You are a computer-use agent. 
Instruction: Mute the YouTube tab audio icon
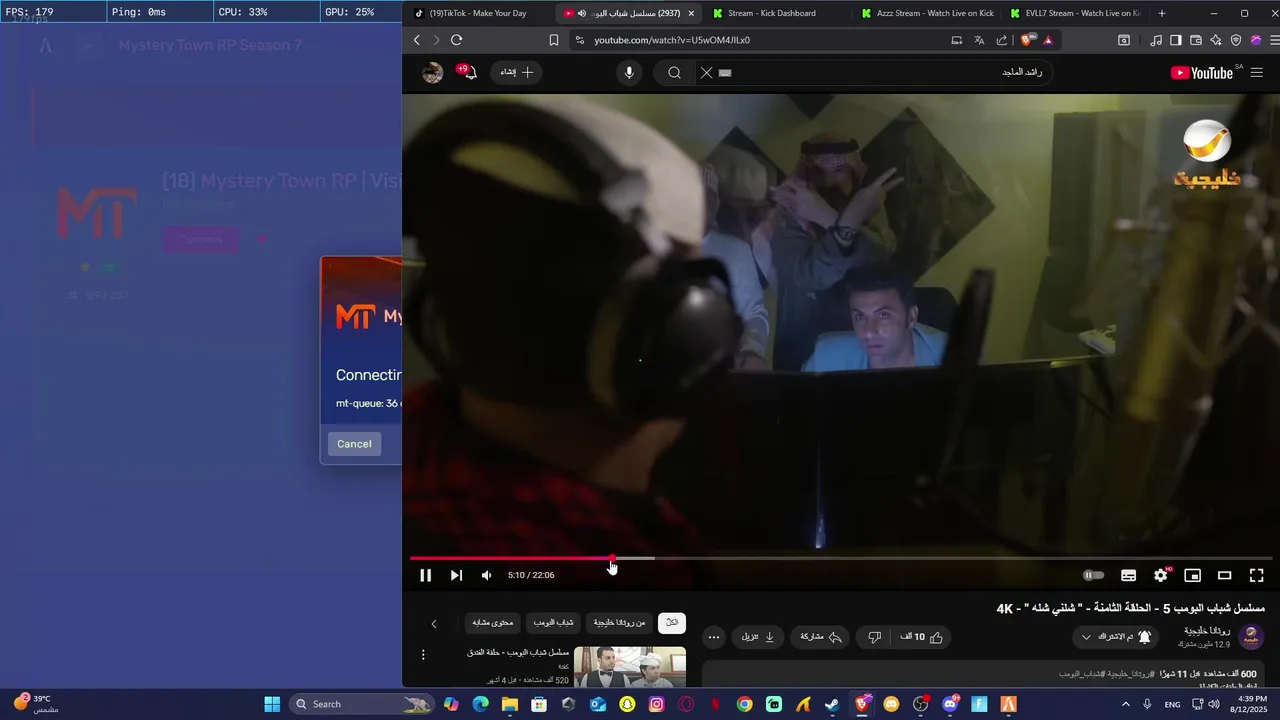pyautogui.click(x=582, y=13)
